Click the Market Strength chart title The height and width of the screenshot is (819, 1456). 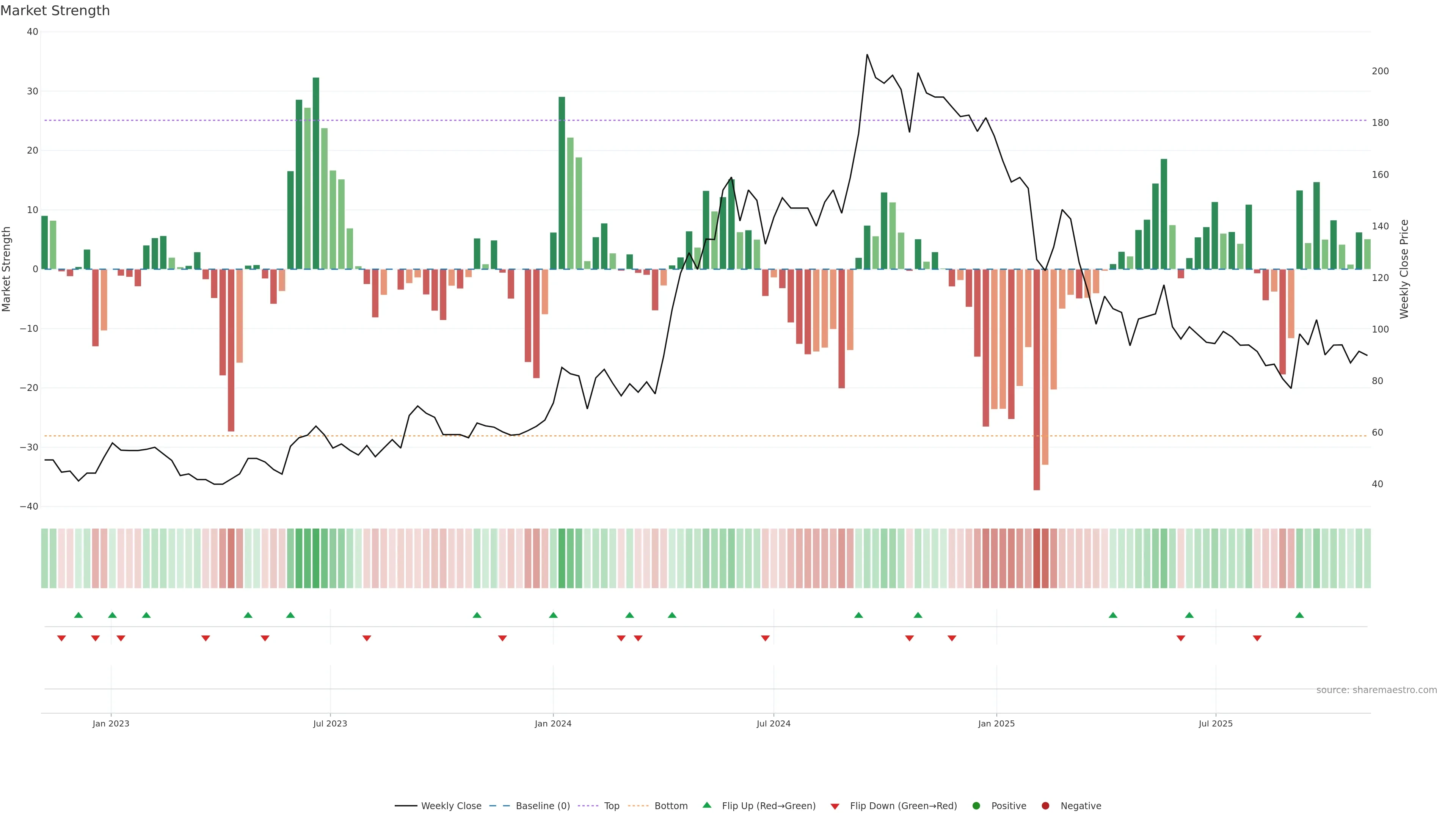point(55,11)
